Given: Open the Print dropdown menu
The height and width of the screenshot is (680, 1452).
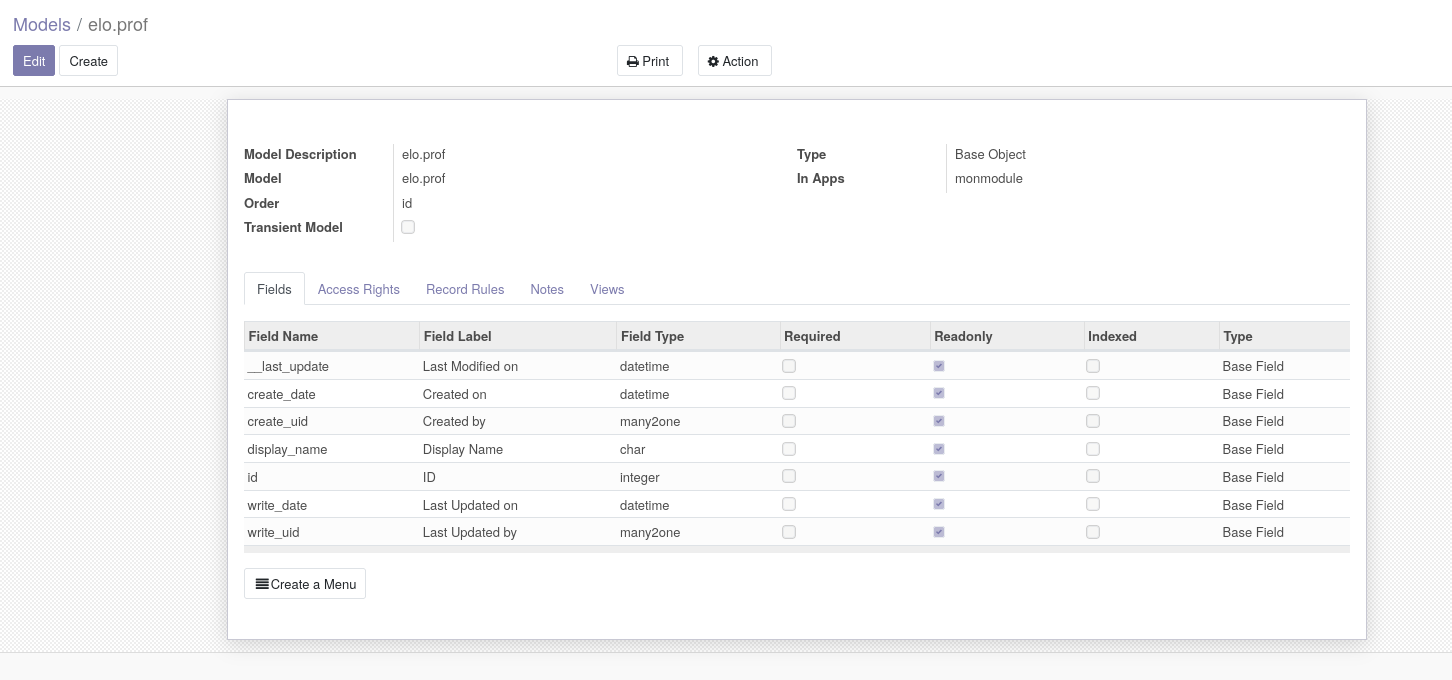Looking at the screenshot, I should point(649,61).
